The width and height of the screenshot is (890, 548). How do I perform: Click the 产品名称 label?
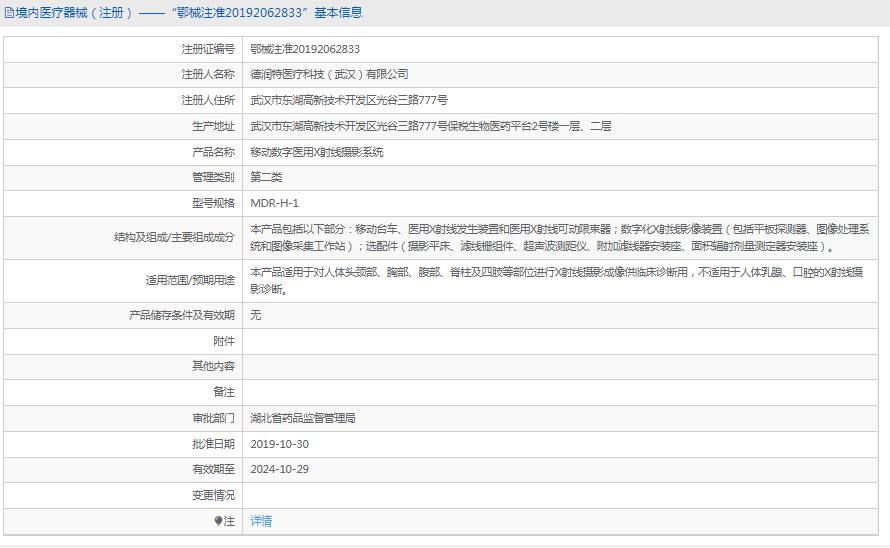coord(213,152)
